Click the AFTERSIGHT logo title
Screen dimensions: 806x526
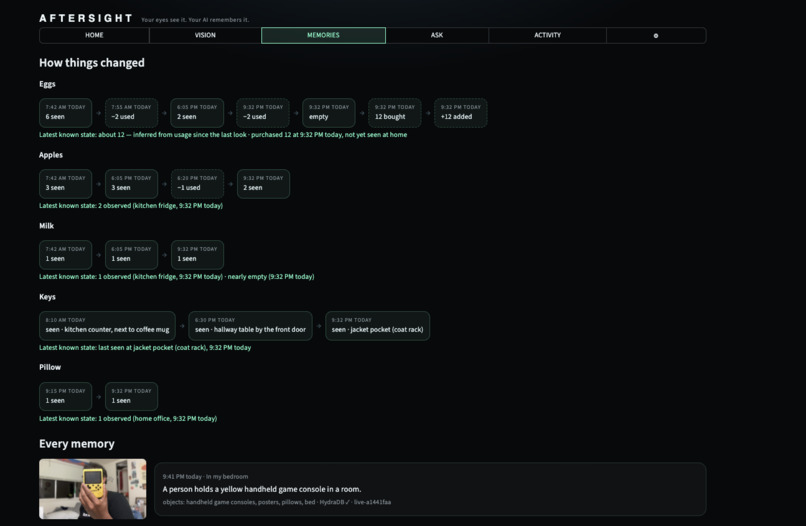point(86,19)
